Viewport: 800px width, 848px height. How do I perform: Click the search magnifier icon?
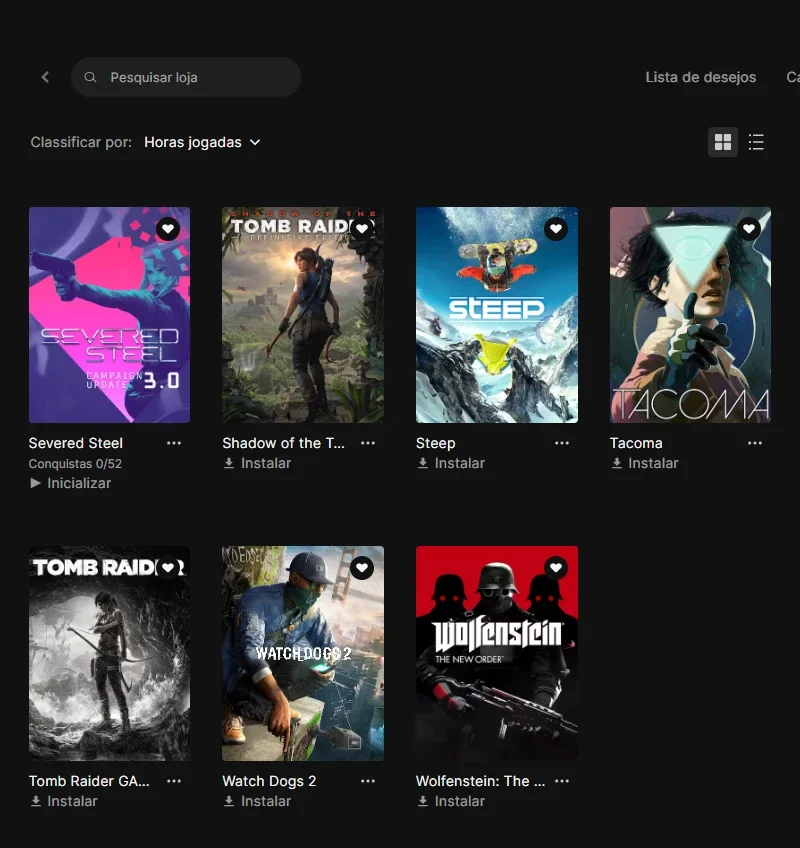point(90,77)
